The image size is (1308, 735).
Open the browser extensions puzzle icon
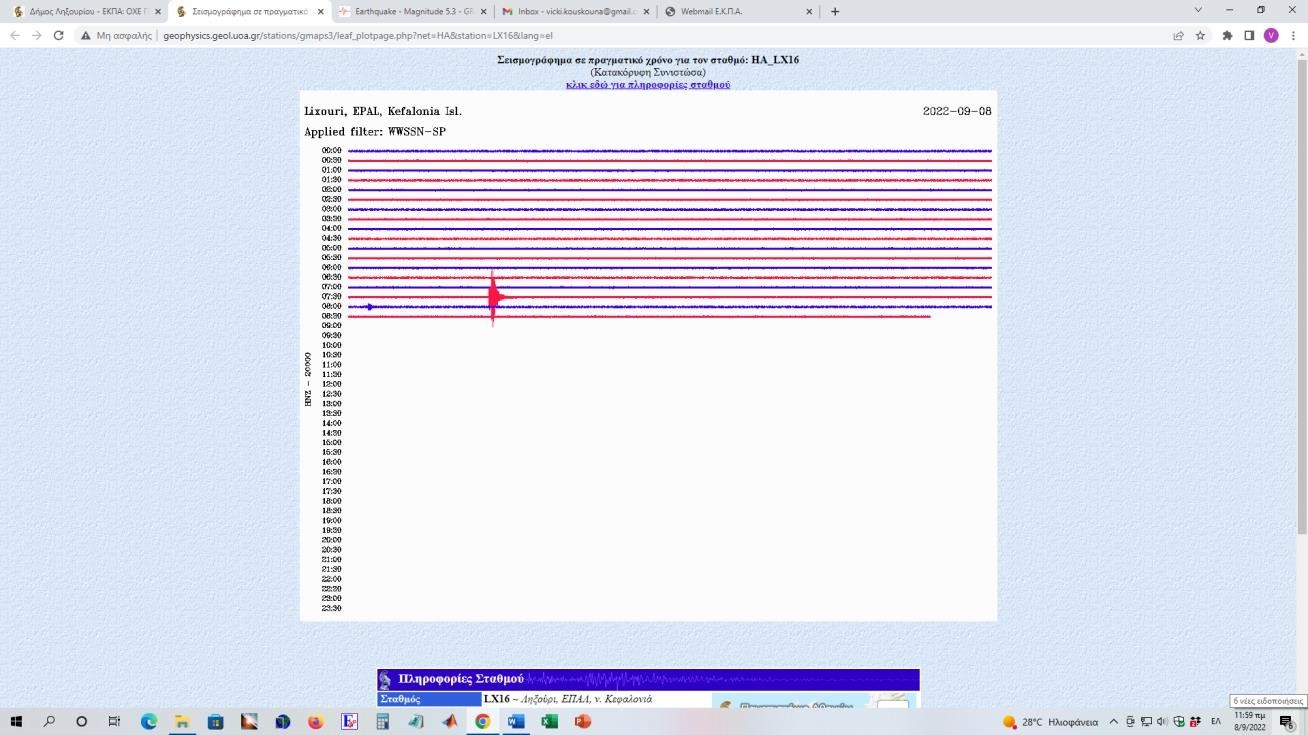[1227, 35]
